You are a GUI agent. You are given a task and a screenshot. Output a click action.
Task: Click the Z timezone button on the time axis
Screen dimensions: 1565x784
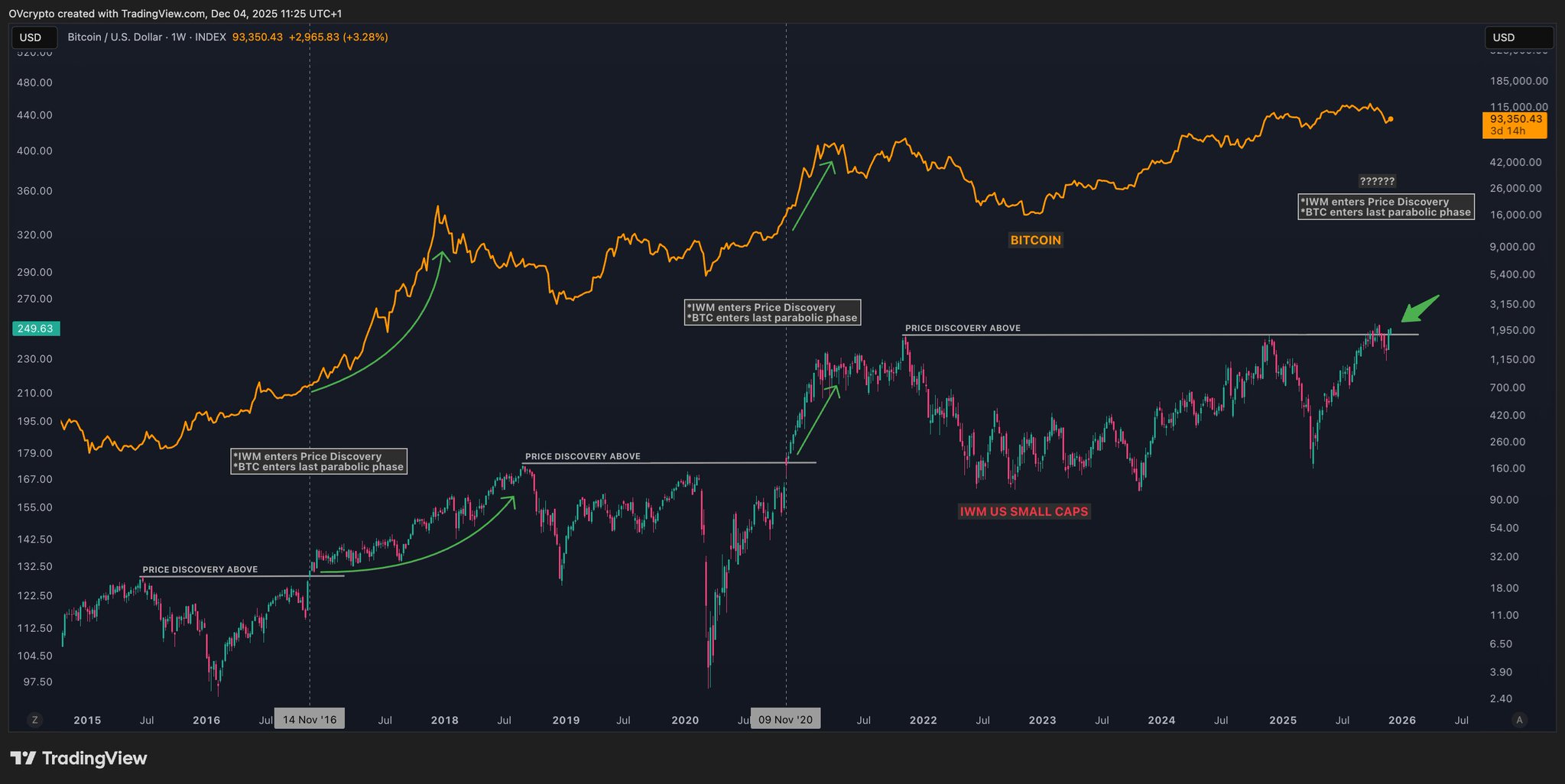(34, 720)
